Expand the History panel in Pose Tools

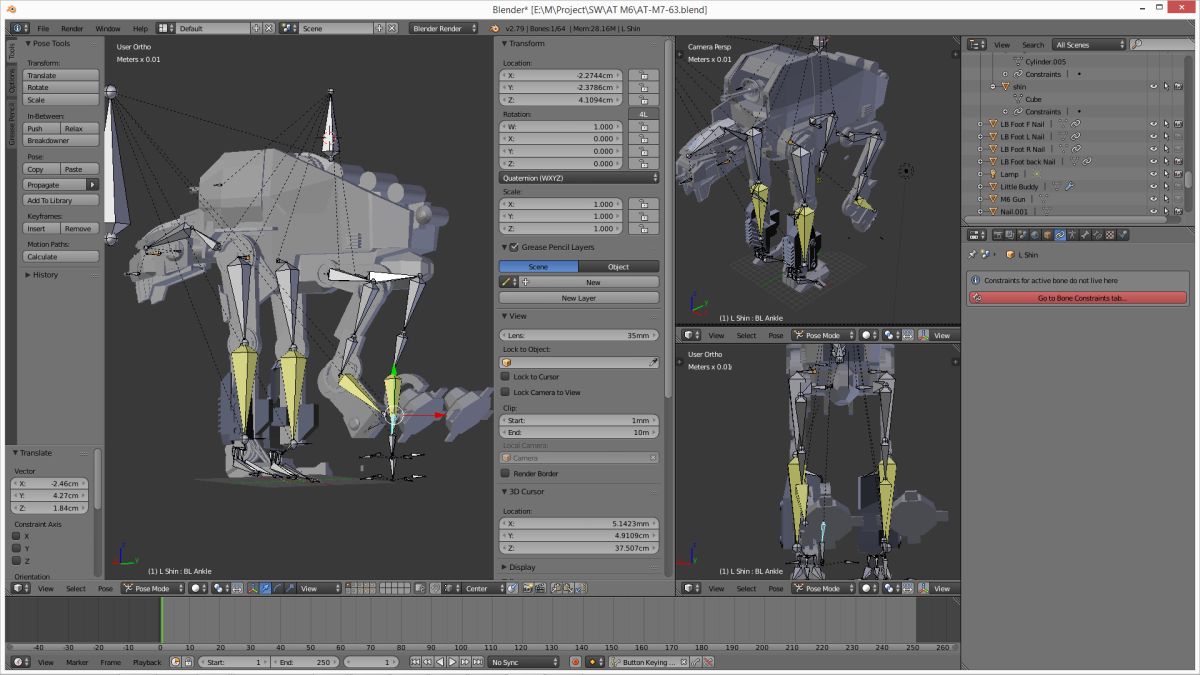pos(45,274)
